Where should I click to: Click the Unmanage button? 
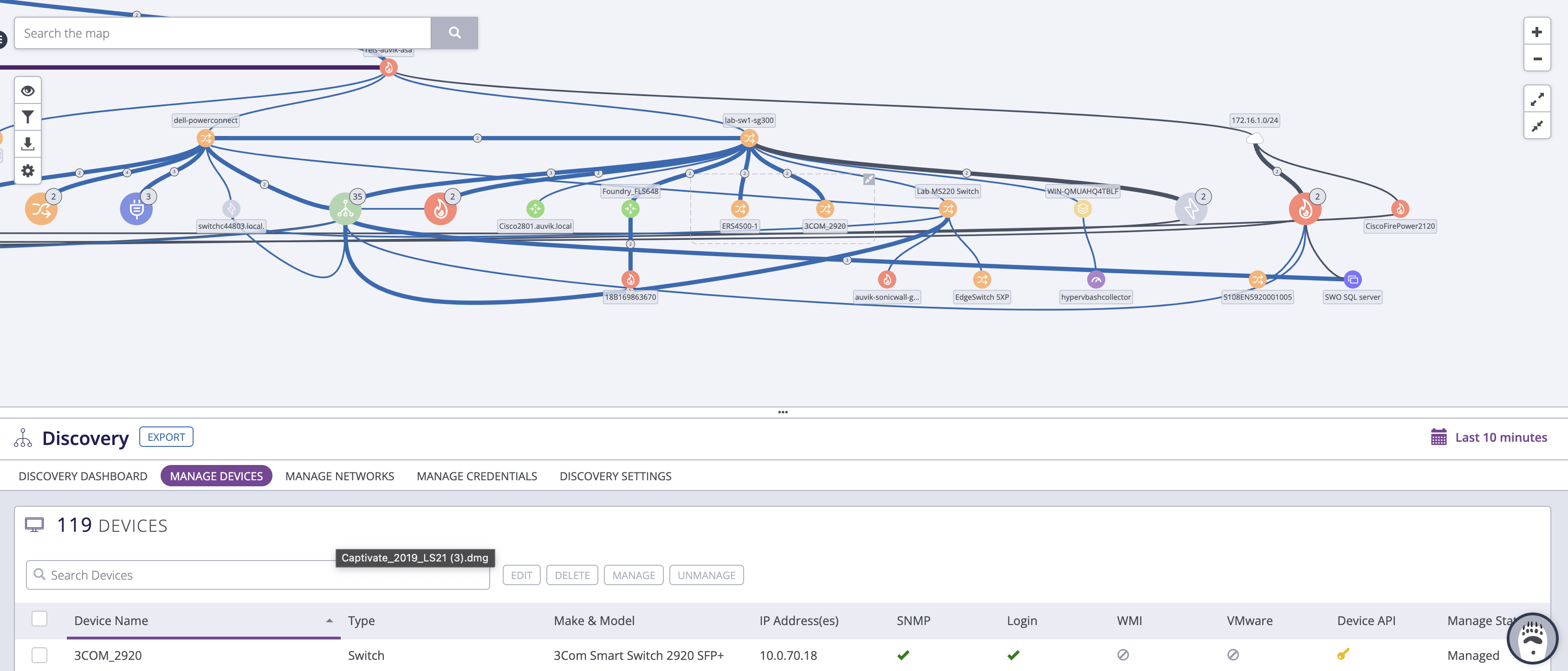[x=706, y=575]
